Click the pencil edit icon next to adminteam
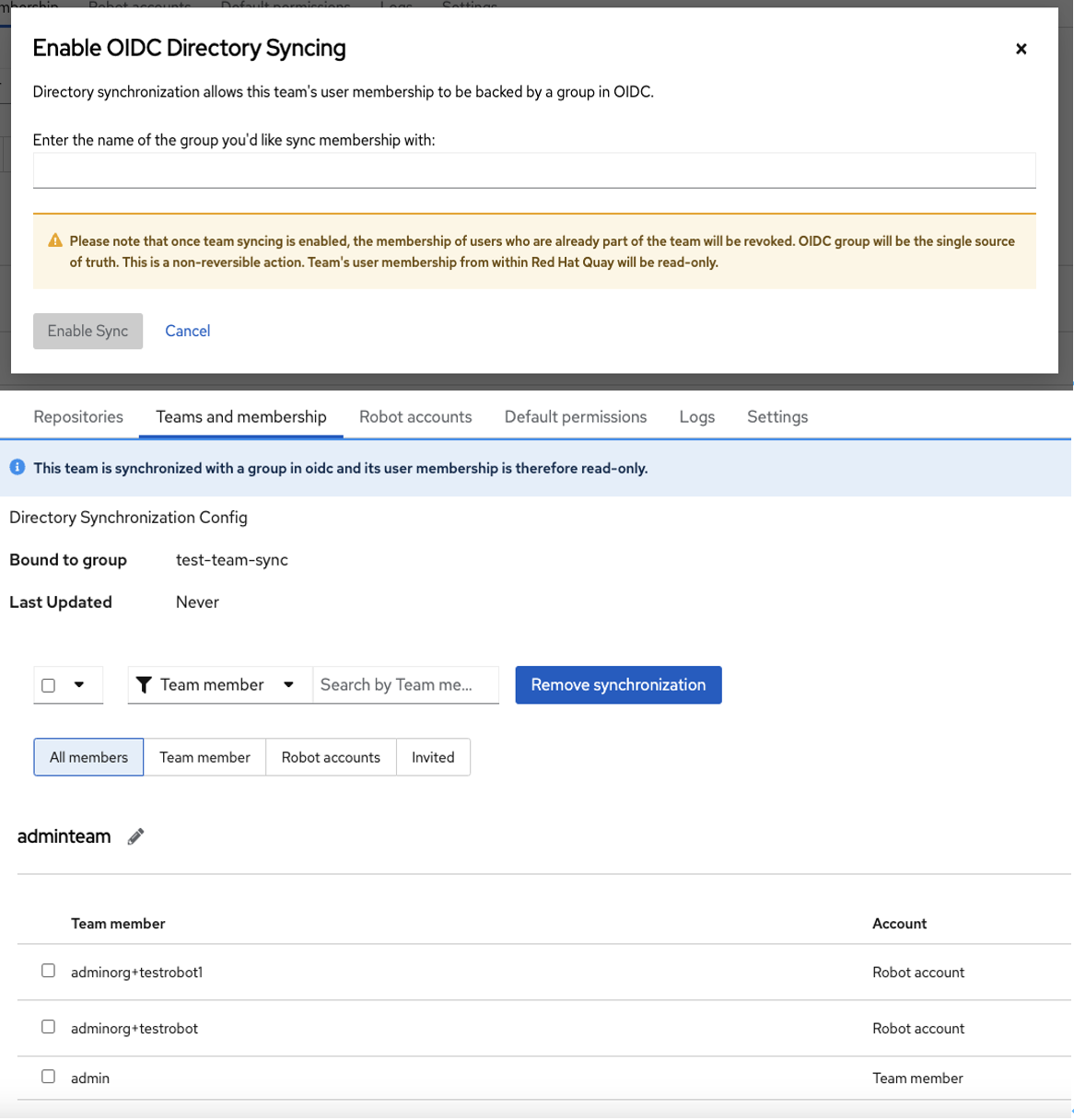The width and height of the screenshot is (1074, 1120). tap(135, 836)
